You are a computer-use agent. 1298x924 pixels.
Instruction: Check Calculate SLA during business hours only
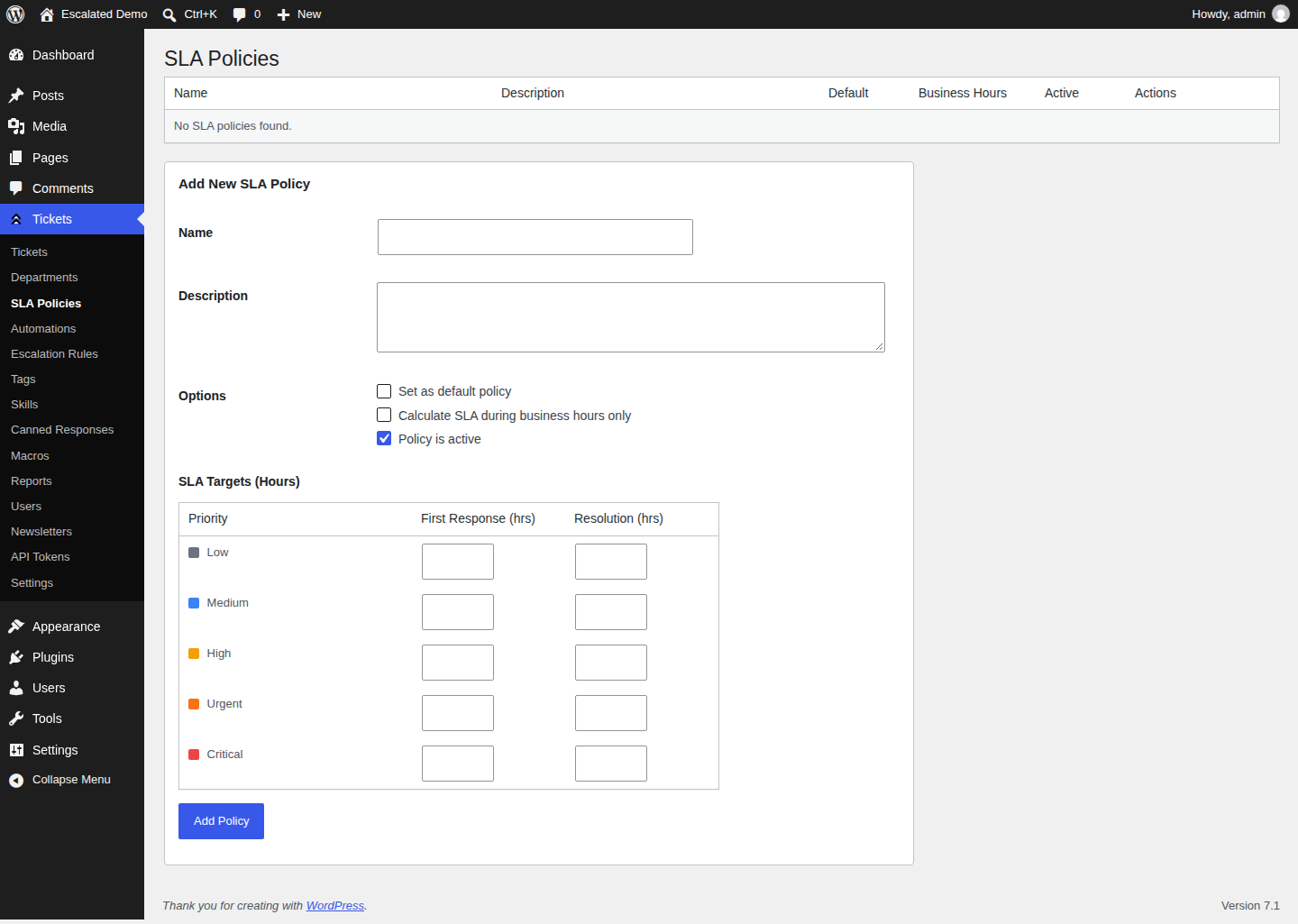[x=384, y=415]
